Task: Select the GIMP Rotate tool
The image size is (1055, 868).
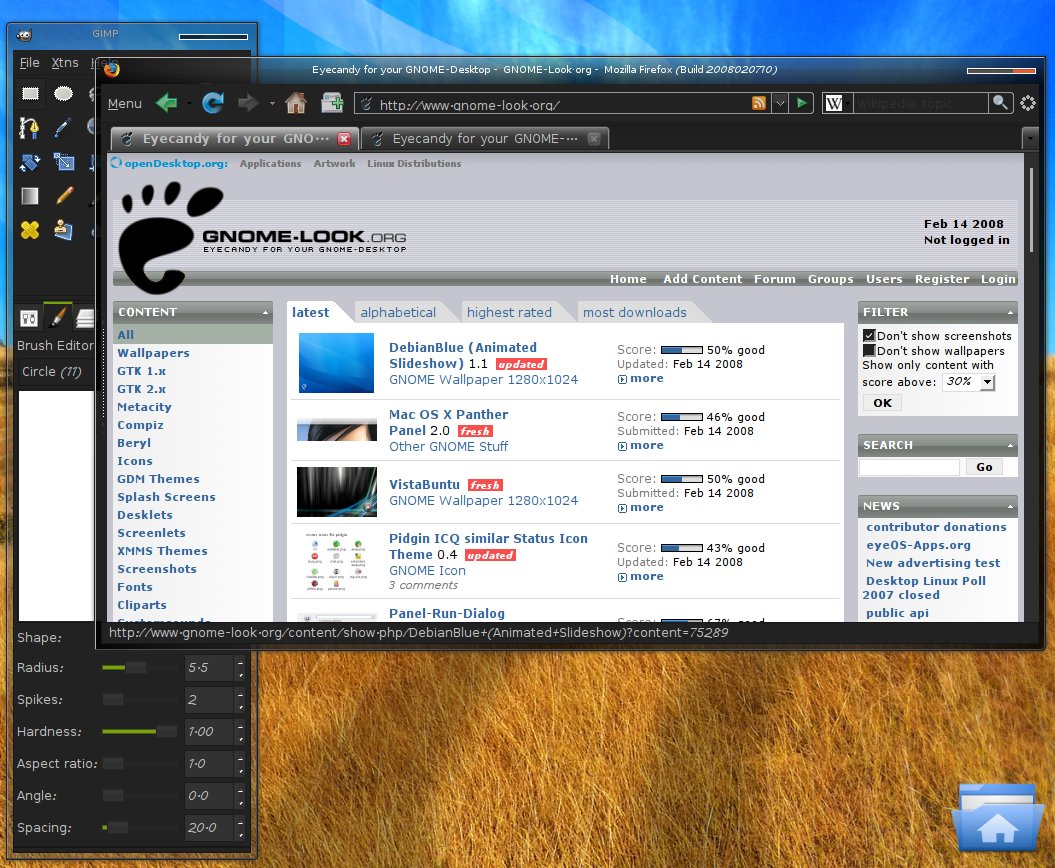Action: (x=30, y=161)
